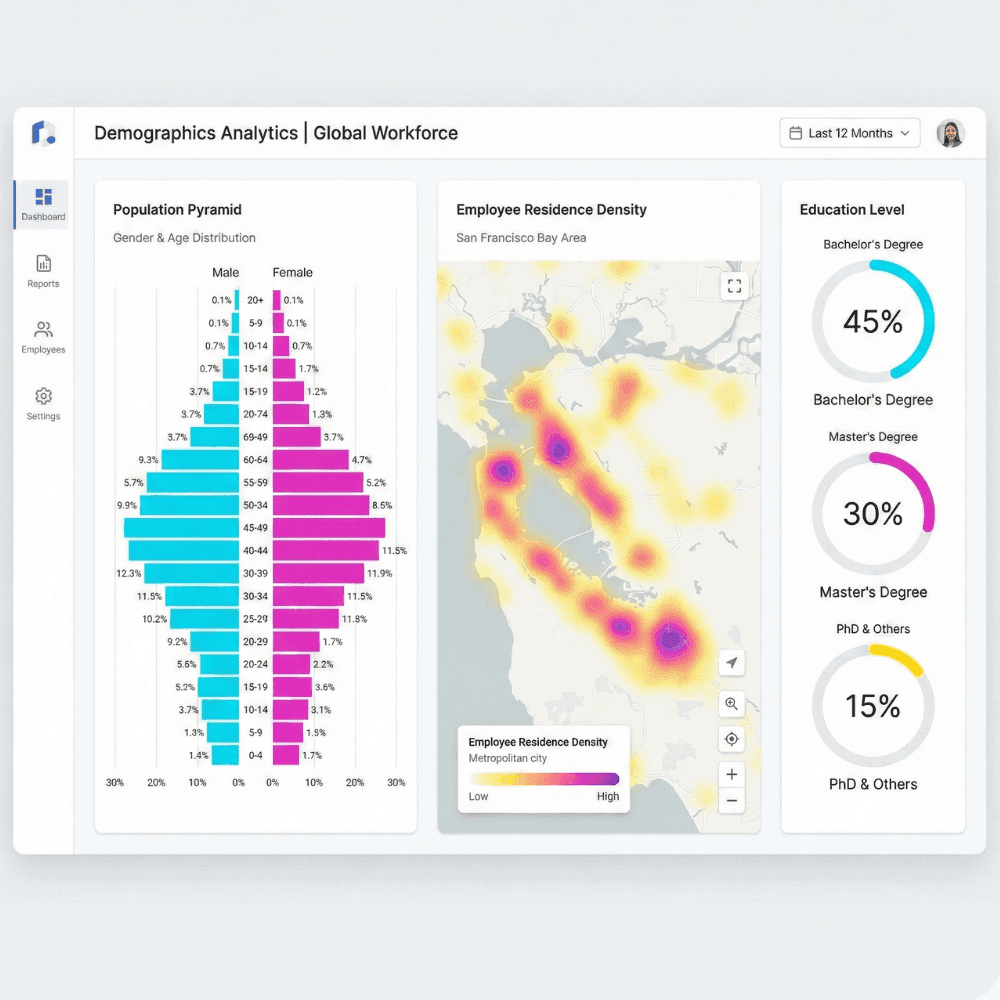1000x1000 pixels.
Task: Click the Male 40-44 bar in pyramid
Action: pos(183,550)
